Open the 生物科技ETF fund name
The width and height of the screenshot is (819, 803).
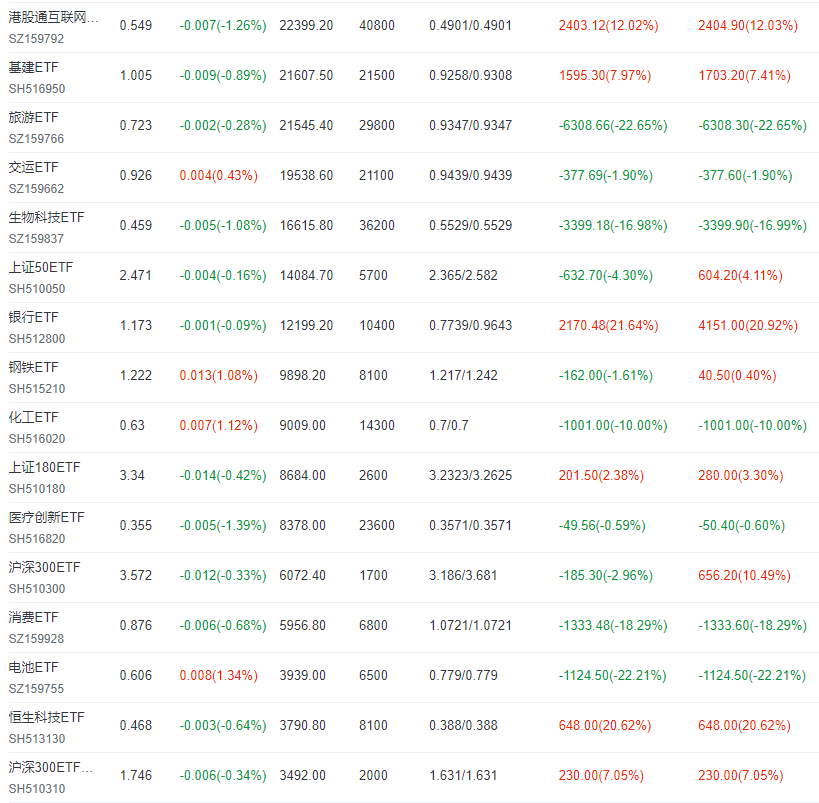point(46,217)
